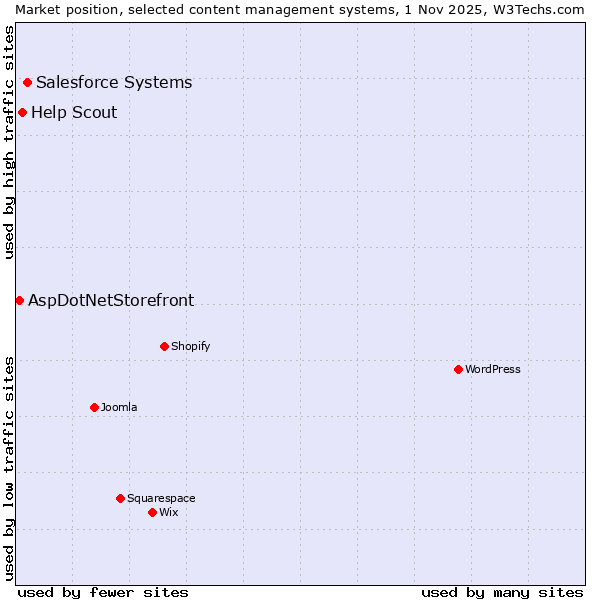Click the Wix text label
The width and height of the screenshot is (600, 600).
(x=169, y=513)
